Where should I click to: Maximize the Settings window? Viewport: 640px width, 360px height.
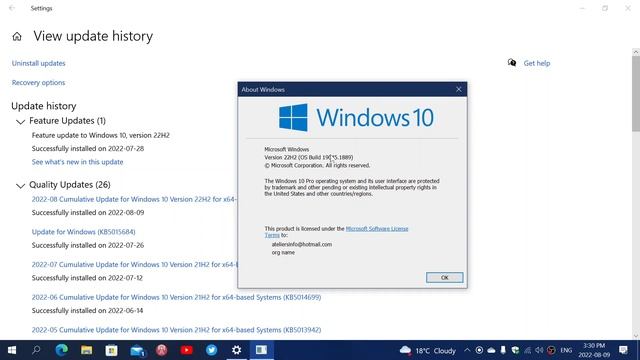pyautogui.click(x=605, y=8)
